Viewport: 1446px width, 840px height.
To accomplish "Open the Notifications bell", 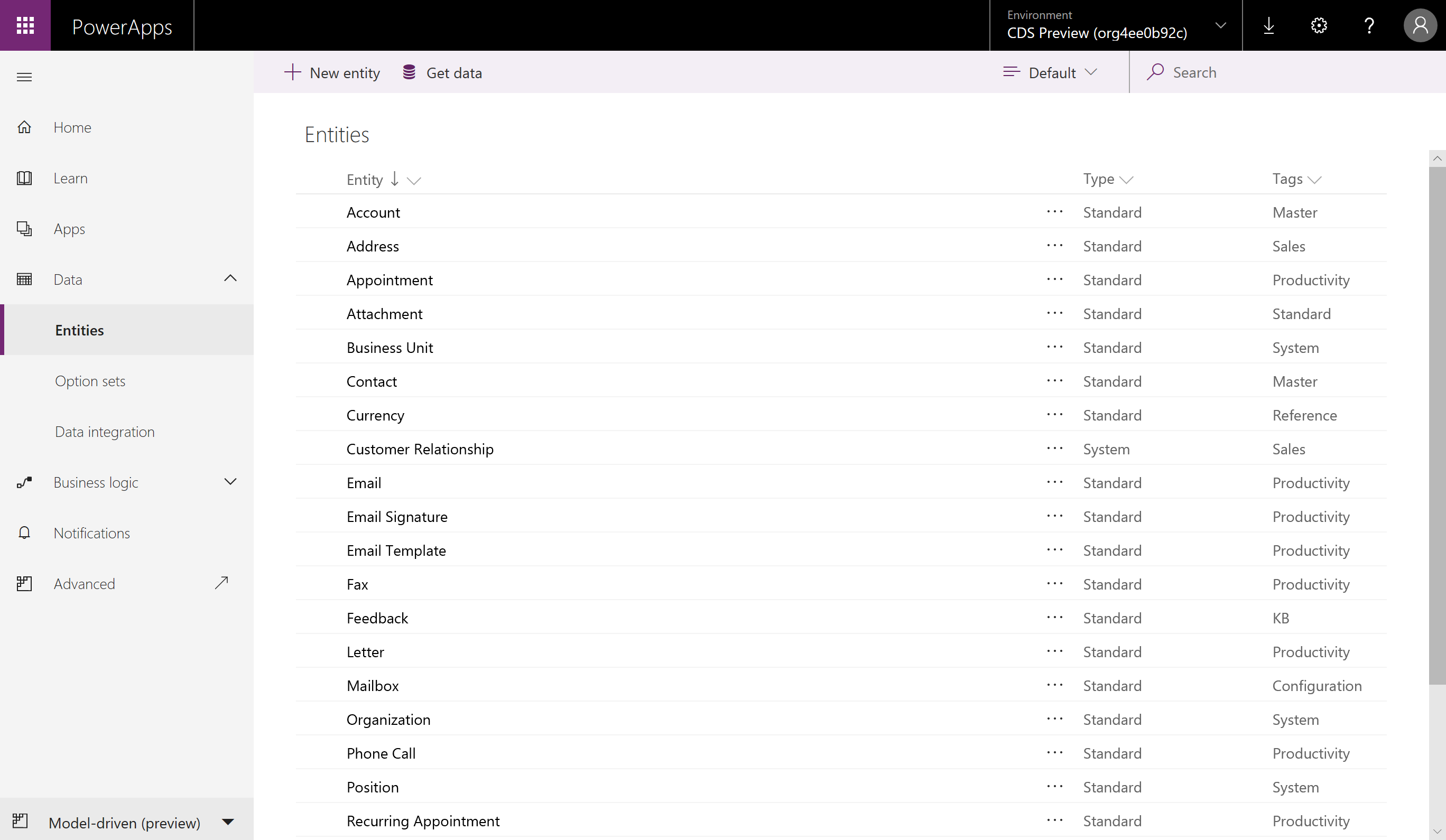I will (92, 533).
